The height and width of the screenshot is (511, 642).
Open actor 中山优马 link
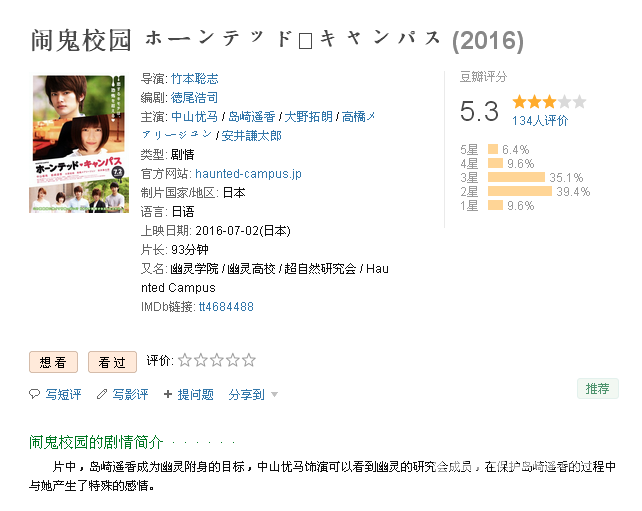click(194, 117)
